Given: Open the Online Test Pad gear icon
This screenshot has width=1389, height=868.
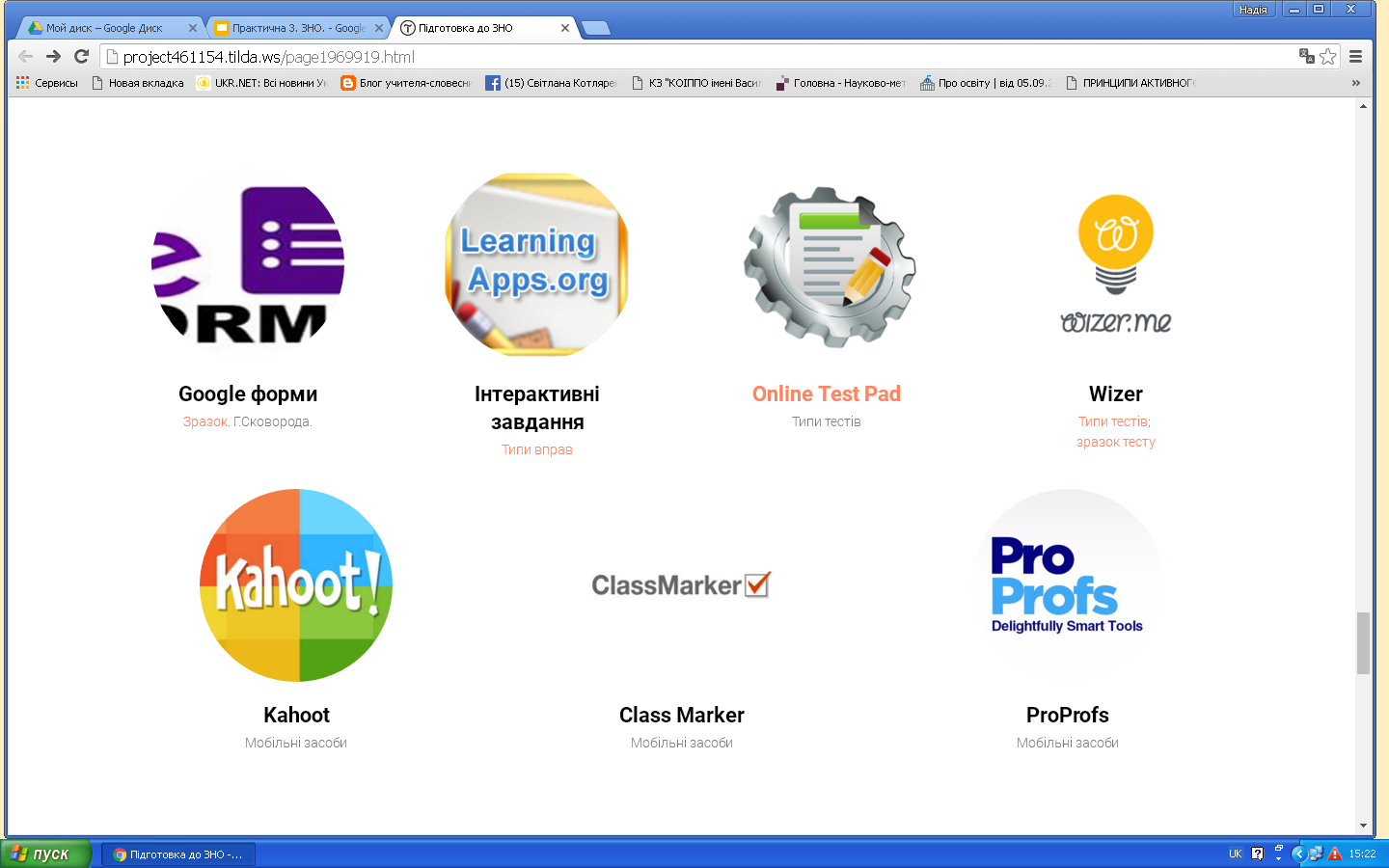Looking at the screenshot, I should 830,267.
